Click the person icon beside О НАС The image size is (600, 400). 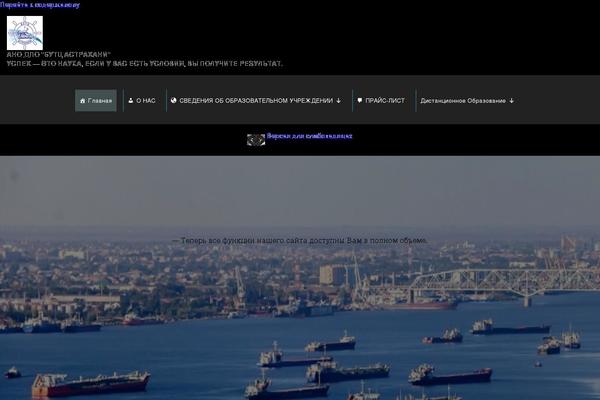[130, 100]
